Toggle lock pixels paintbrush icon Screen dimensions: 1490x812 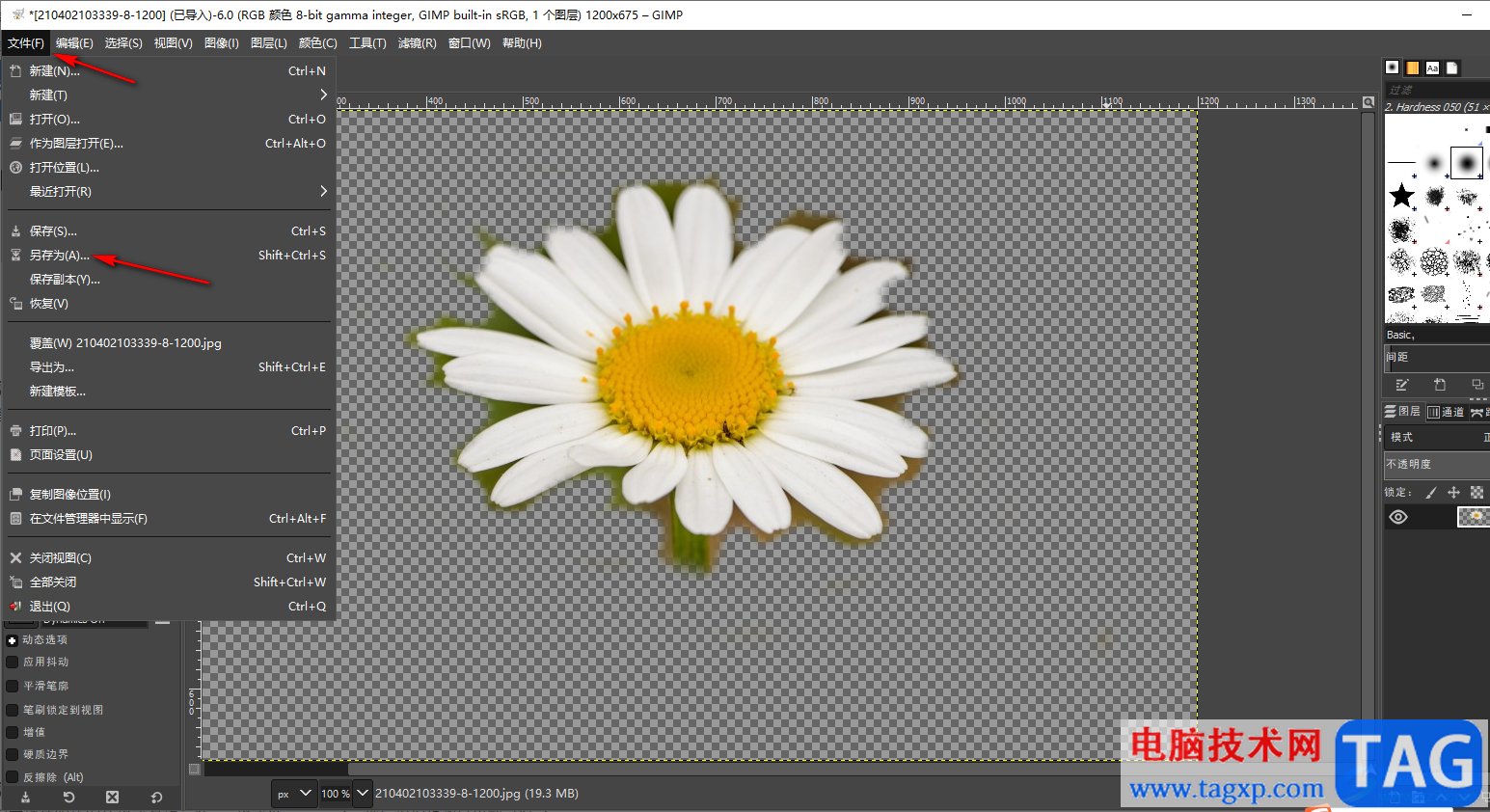1431,492
